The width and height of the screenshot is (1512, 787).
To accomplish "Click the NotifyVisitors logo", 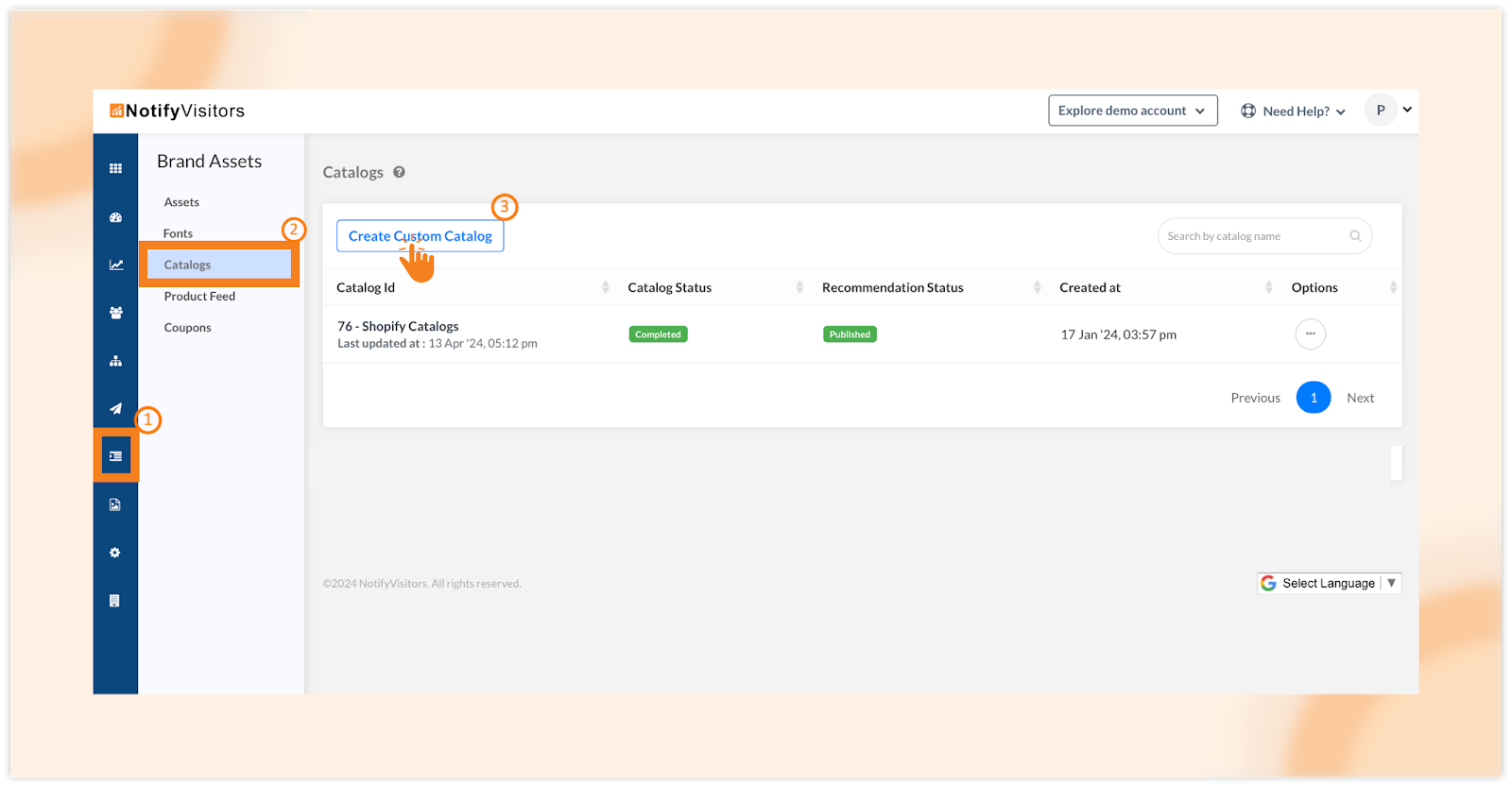I will click(x=177, y=111).
